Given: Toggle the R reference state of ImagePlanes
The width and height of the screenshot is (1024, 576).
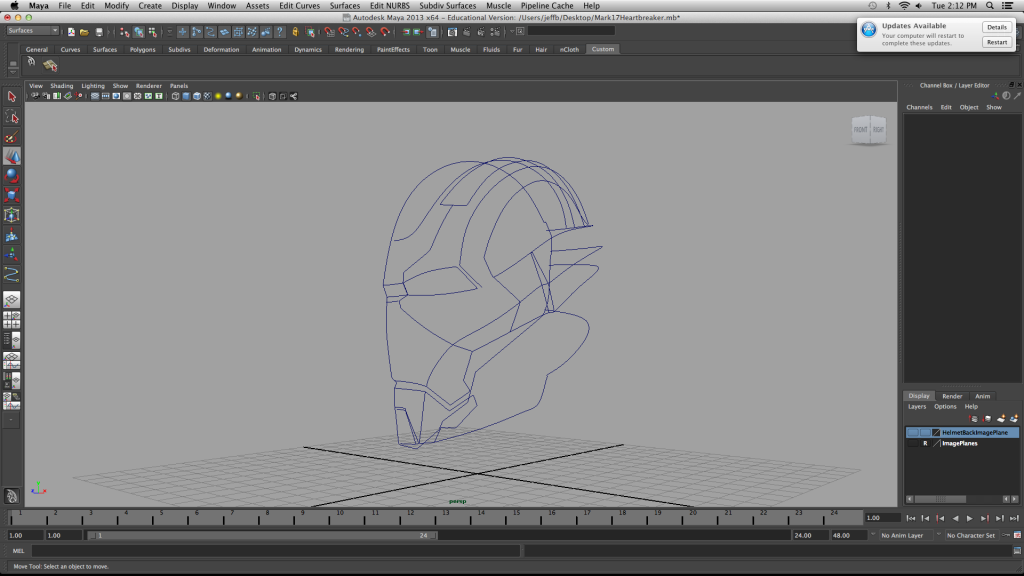Looking at the screenshot, I should tap(925, 443).
